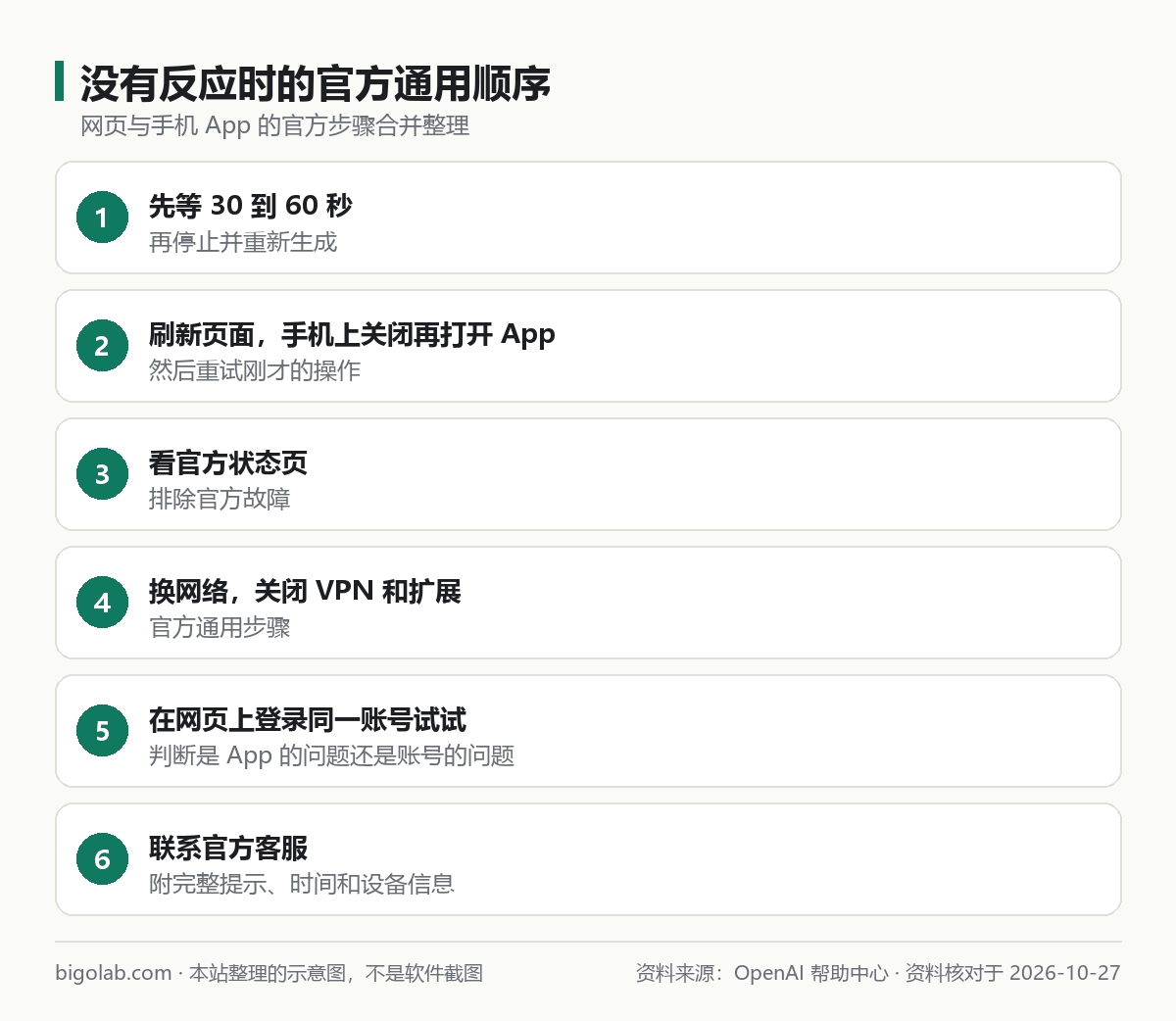
Task: Select subtitle '排除官方故障'
Action: pyautogui.click(x=220, y=499)
